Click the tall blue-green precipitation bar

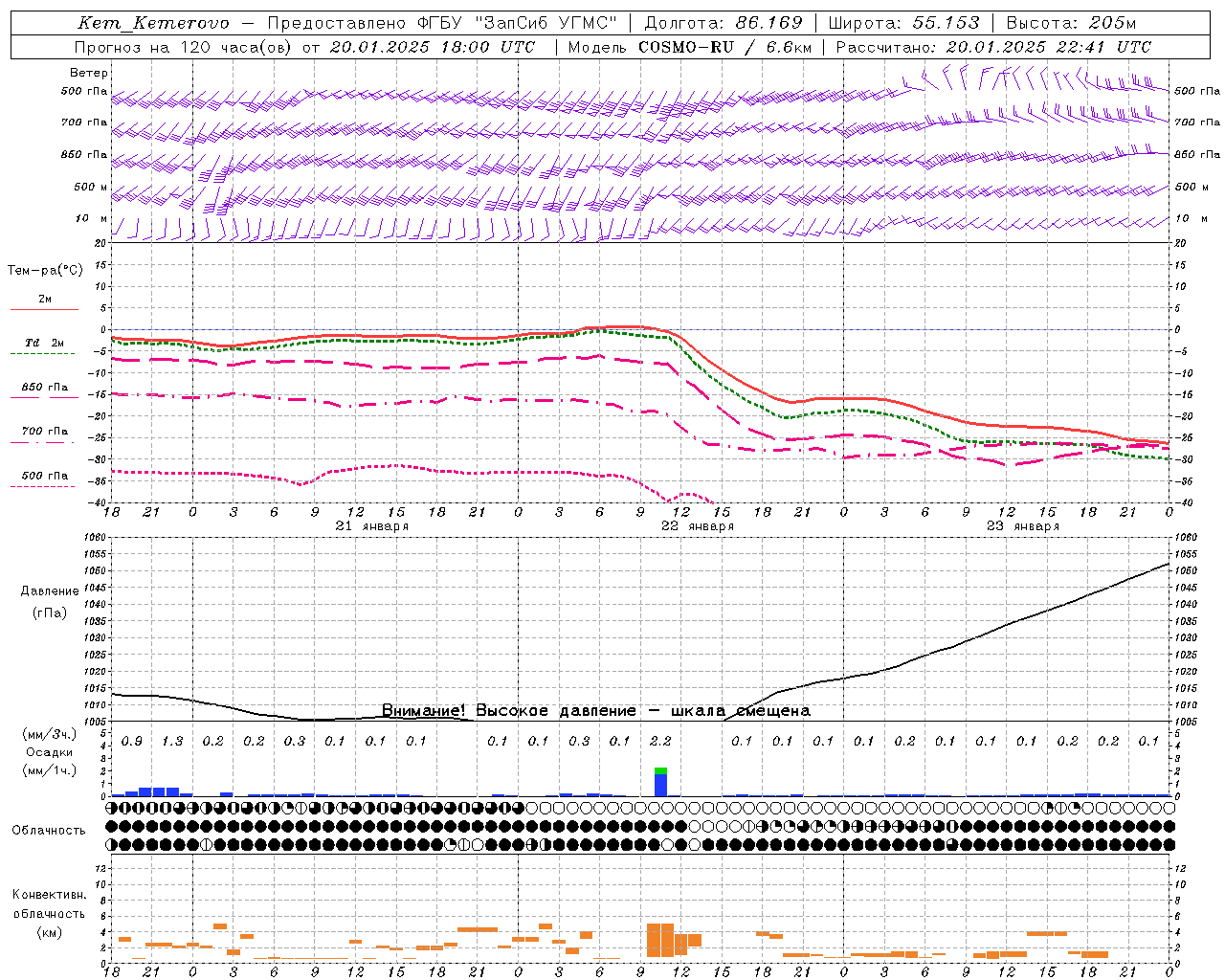660,782
